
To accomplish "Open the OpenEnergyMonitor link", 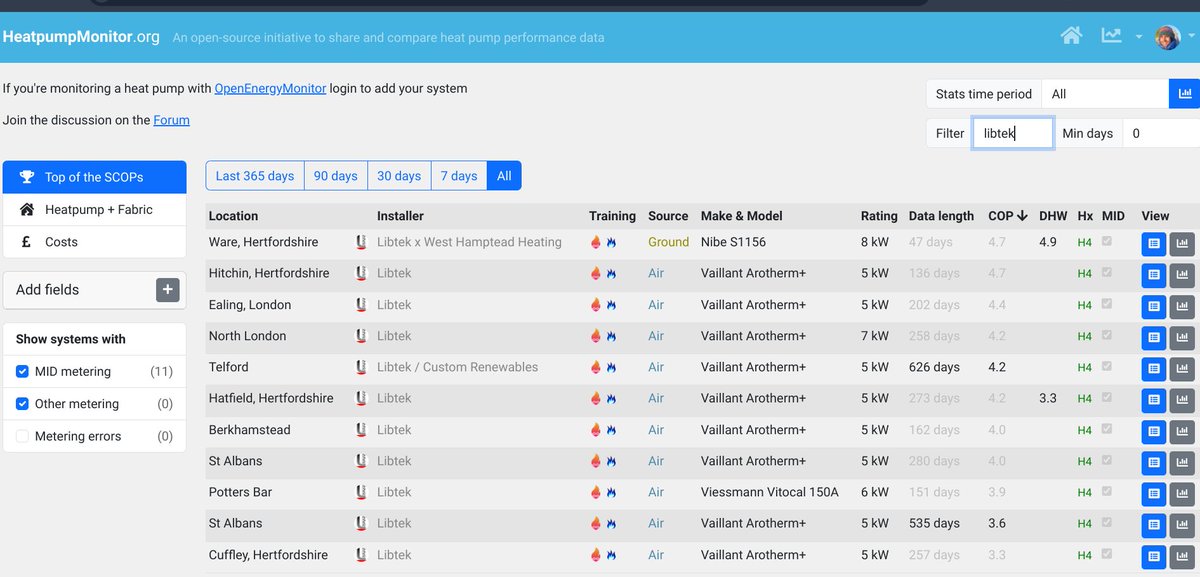I will pos(270,88).
